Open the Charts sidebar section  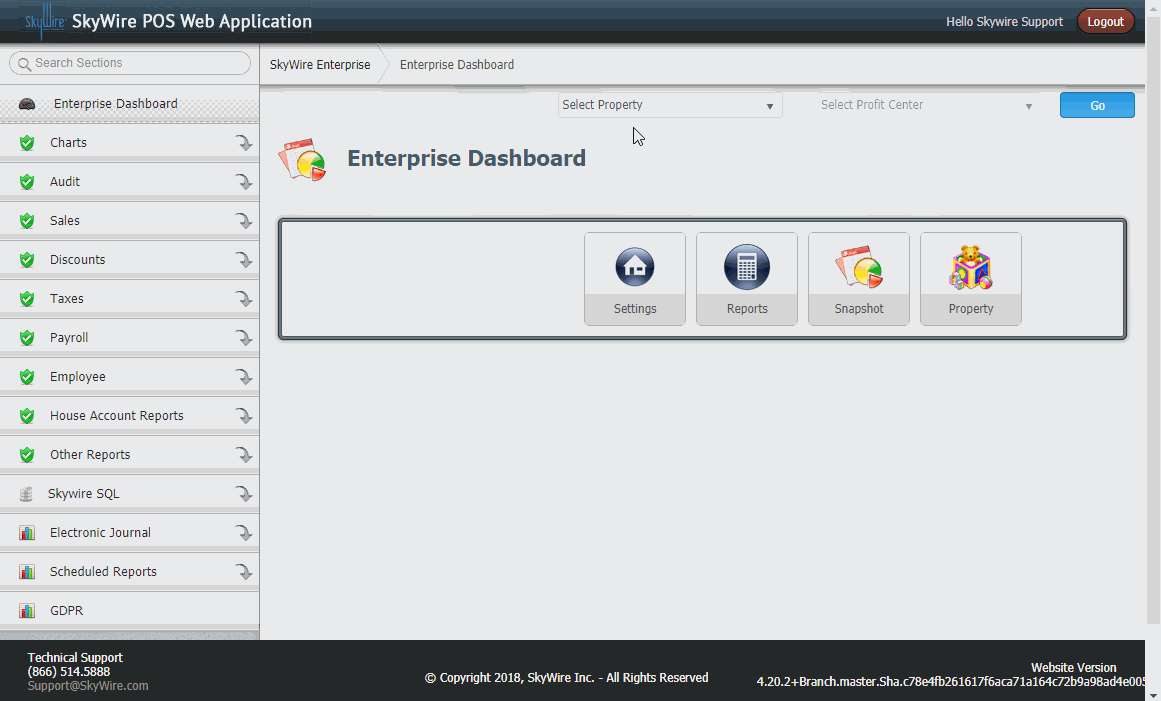point(130,143)
